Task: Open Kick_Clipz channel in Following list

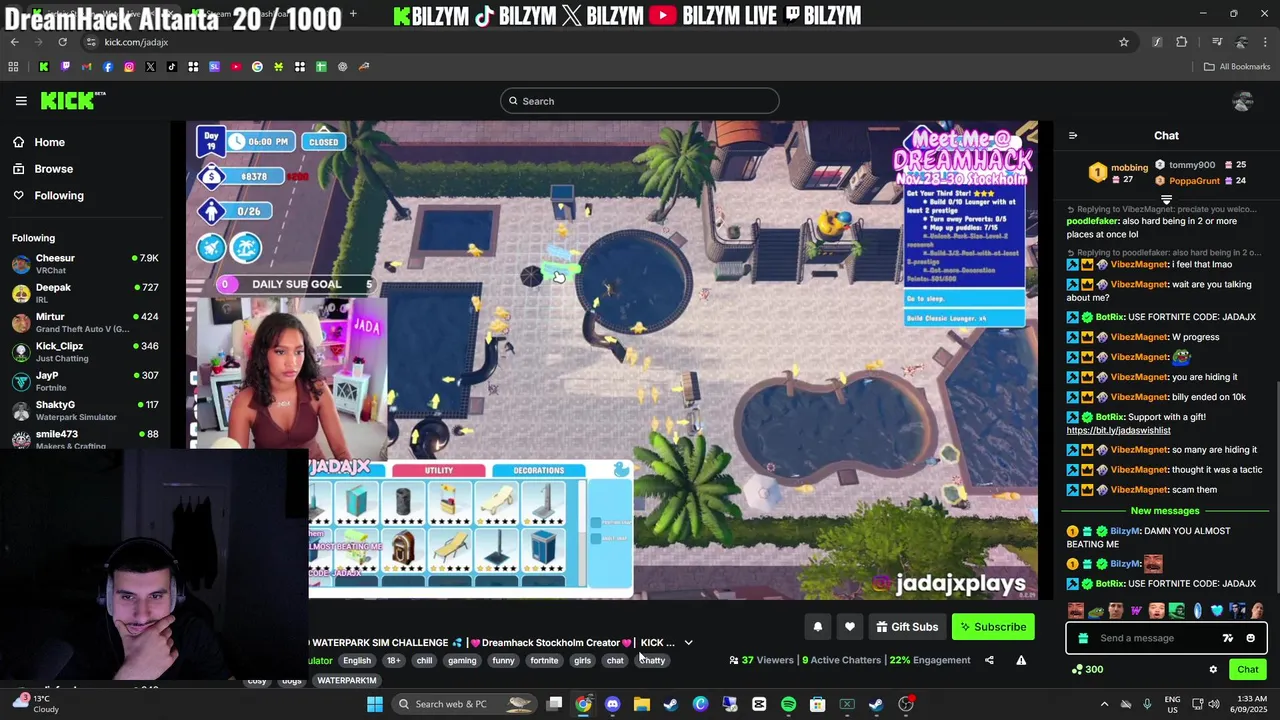Action: [x=85, y=352]
